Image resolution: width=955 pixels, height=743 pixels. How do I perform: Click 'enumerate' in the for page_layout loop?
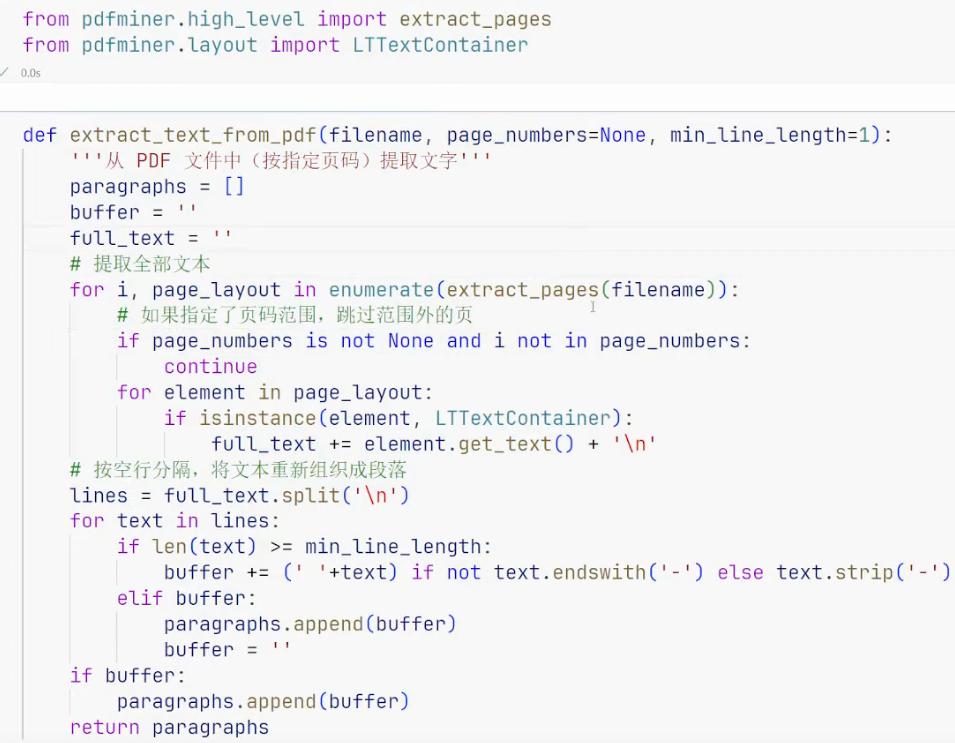[381, 289]
